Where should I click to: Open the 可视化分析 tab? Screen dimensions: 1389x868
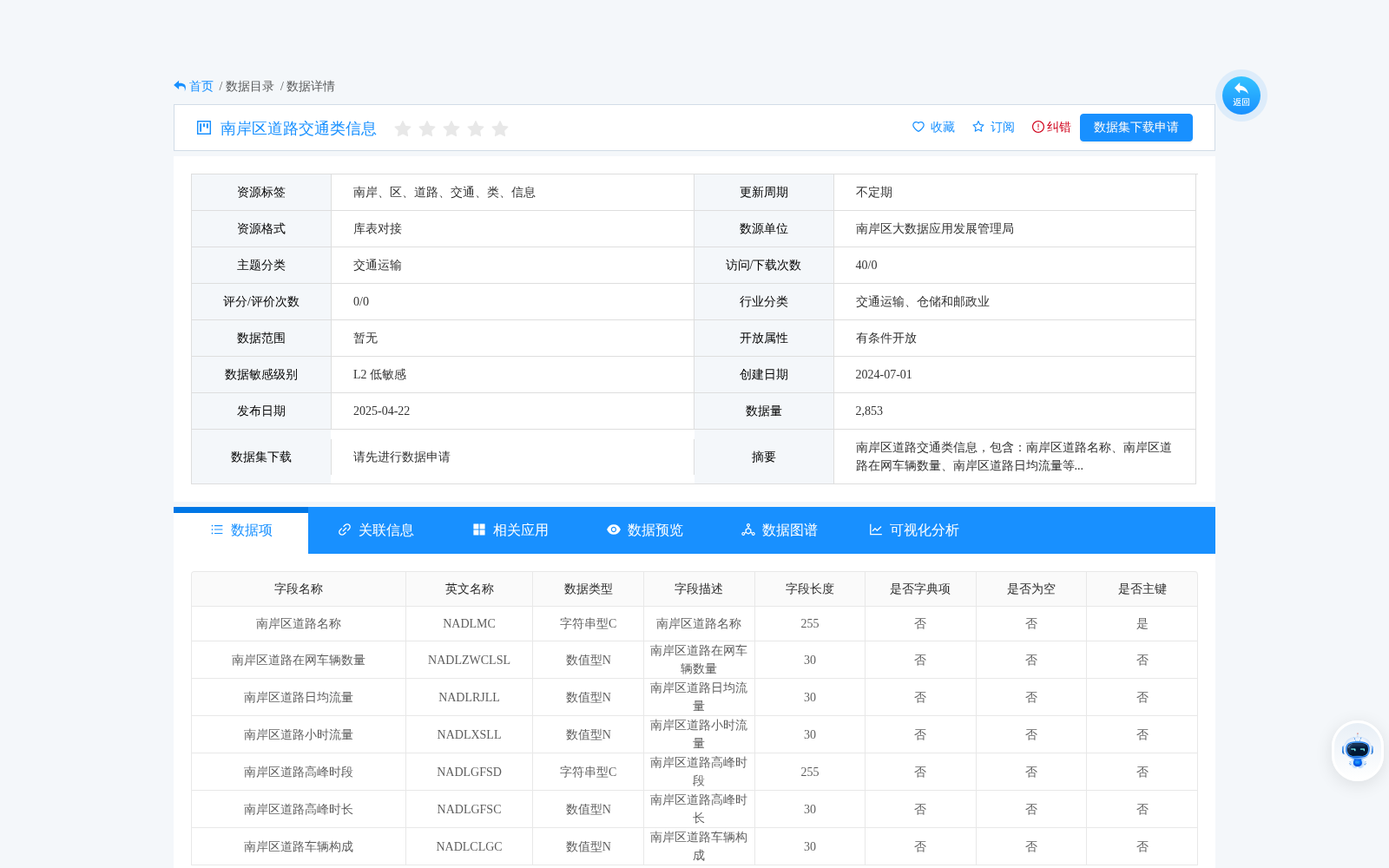coord(914,530)
